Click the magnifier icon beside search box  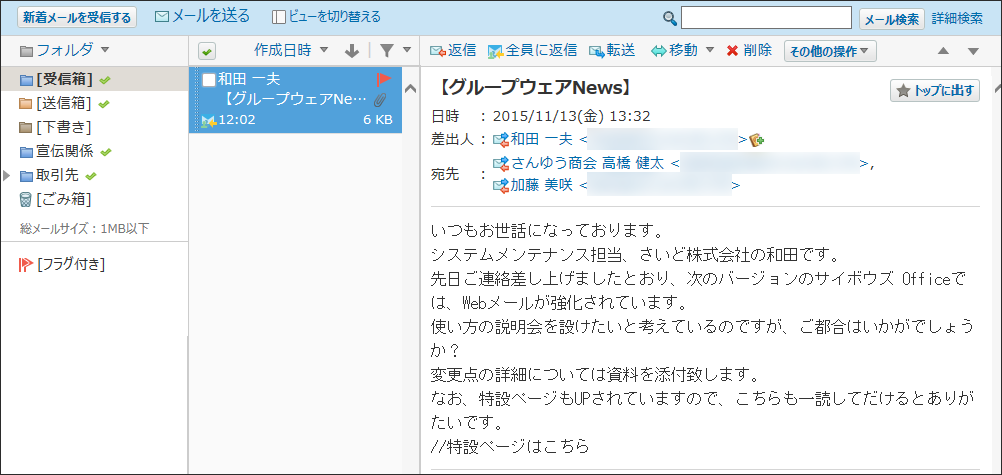pyautogui.click(x=670, y=19)
